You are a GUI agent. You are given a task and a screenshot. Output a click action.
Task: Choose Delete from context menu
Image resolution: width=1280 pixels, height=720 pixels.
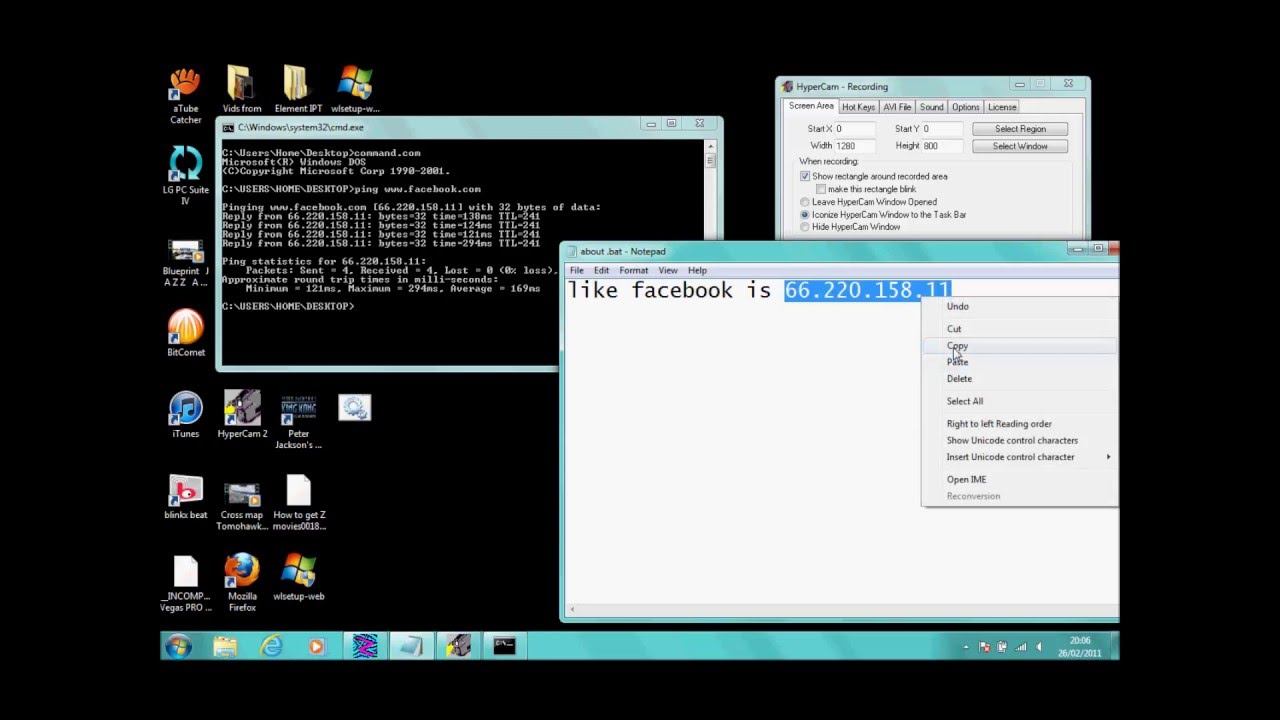(1019, 379)
